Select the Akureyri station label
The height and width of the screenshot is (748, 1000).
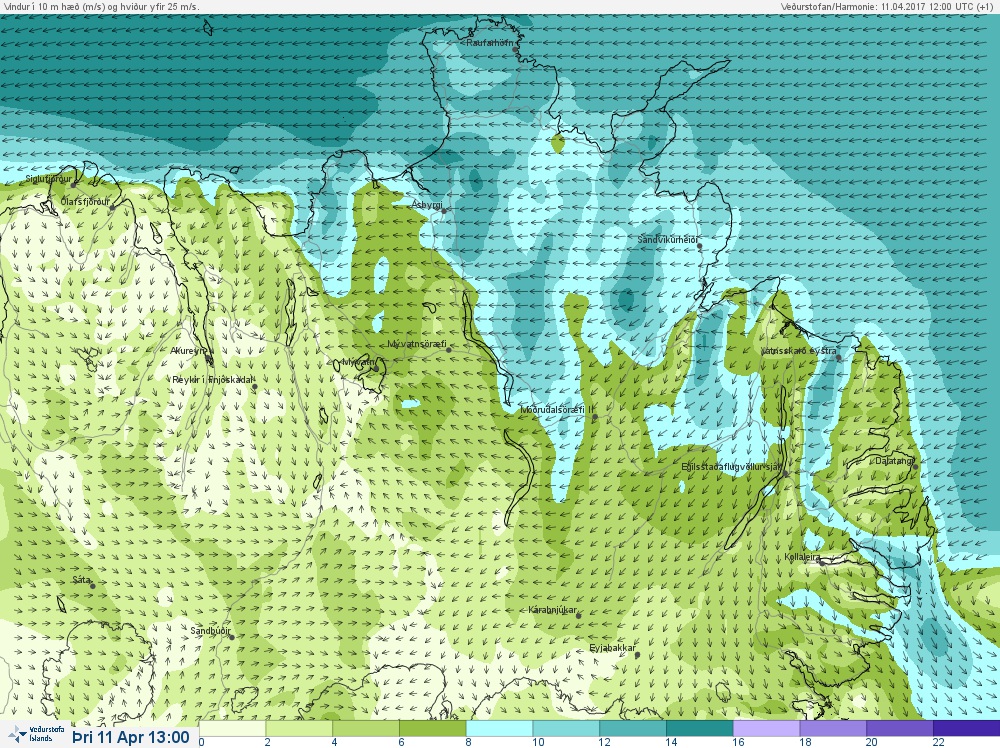(x=189, y=351)
